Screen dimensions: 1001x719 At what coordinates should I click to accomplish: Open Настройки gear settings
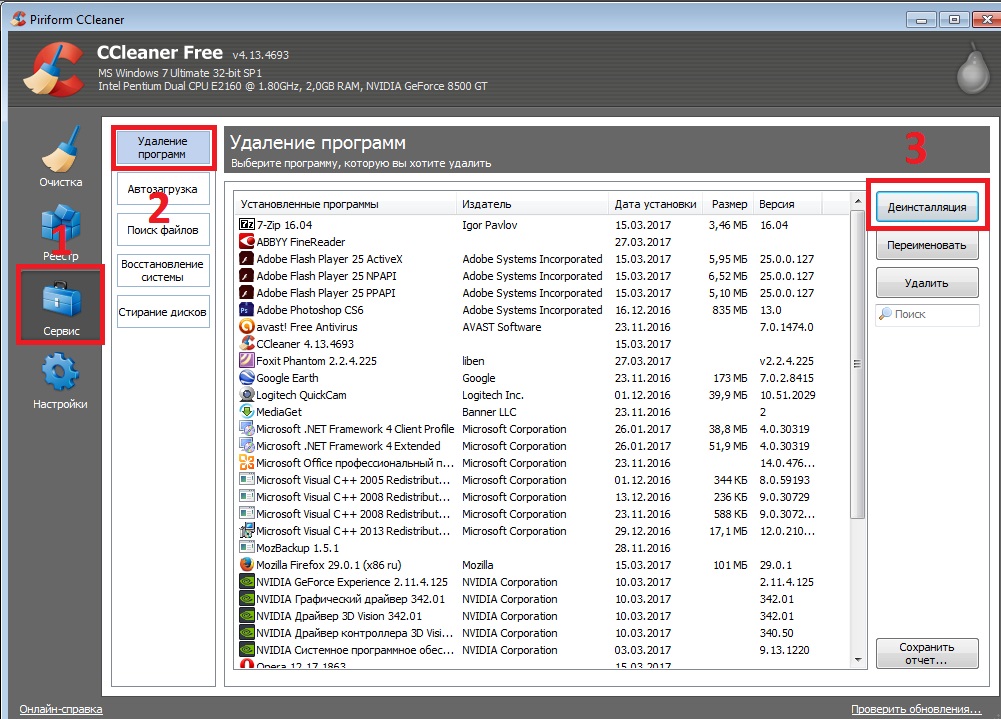(61, 381)
